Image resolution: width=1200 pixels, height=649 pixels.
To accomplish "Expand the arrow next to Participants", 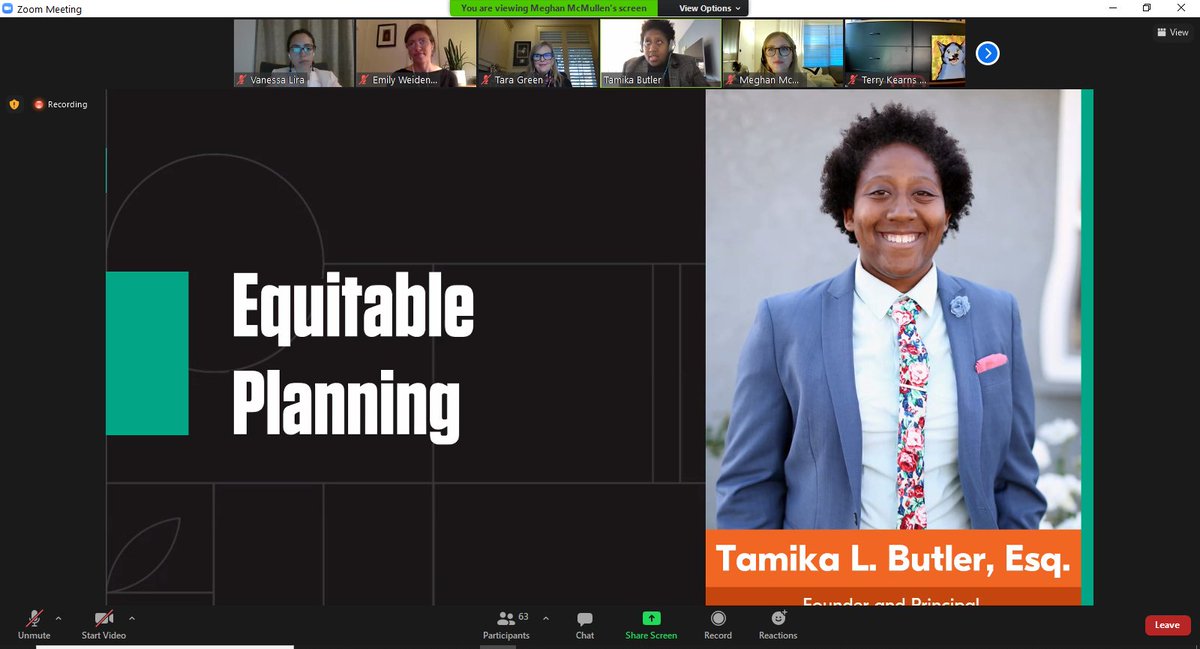I will tap(545, 618).
